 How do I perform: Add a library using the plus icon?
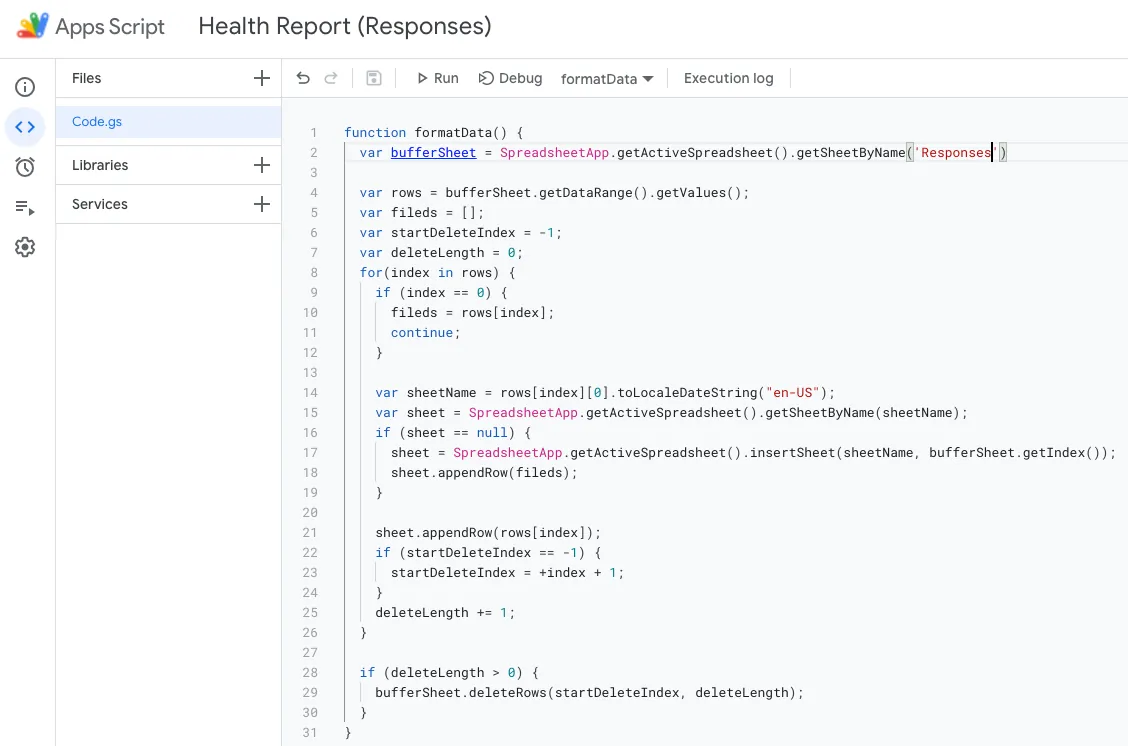(262, 165)
